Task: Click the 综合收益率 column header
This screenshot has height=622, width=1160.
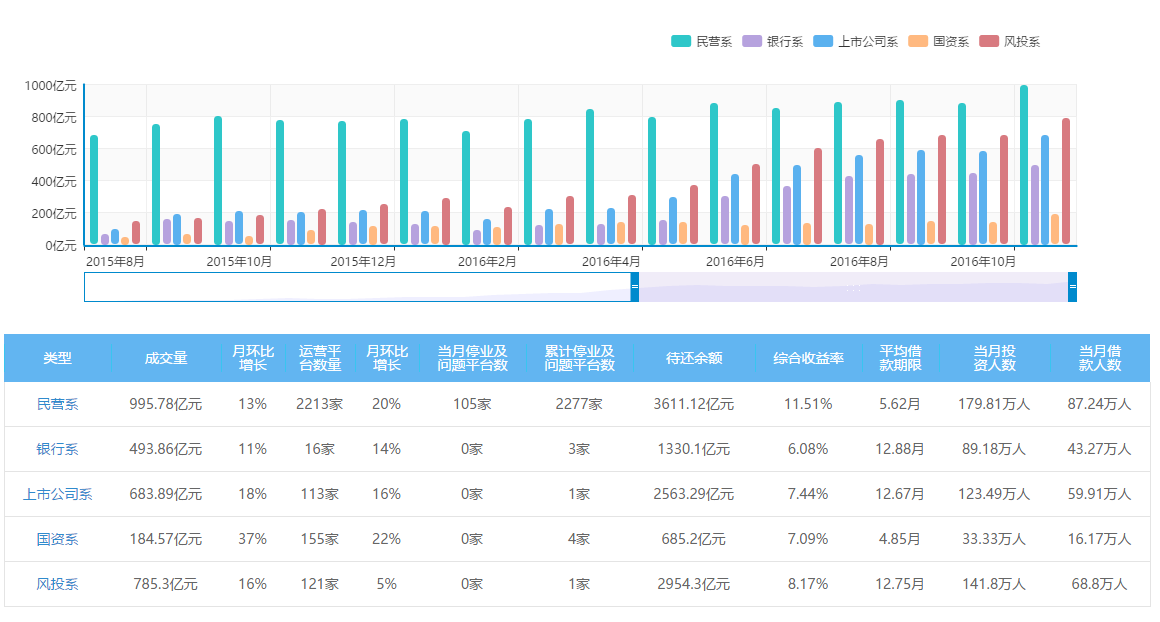Action: tap(808, 358)
